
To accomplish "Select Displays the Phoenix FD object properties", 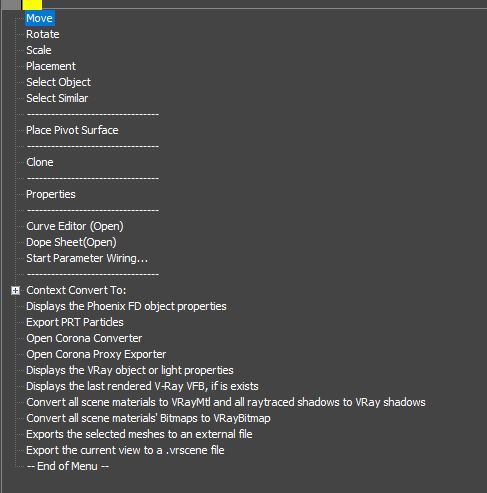I will [126, 306].
